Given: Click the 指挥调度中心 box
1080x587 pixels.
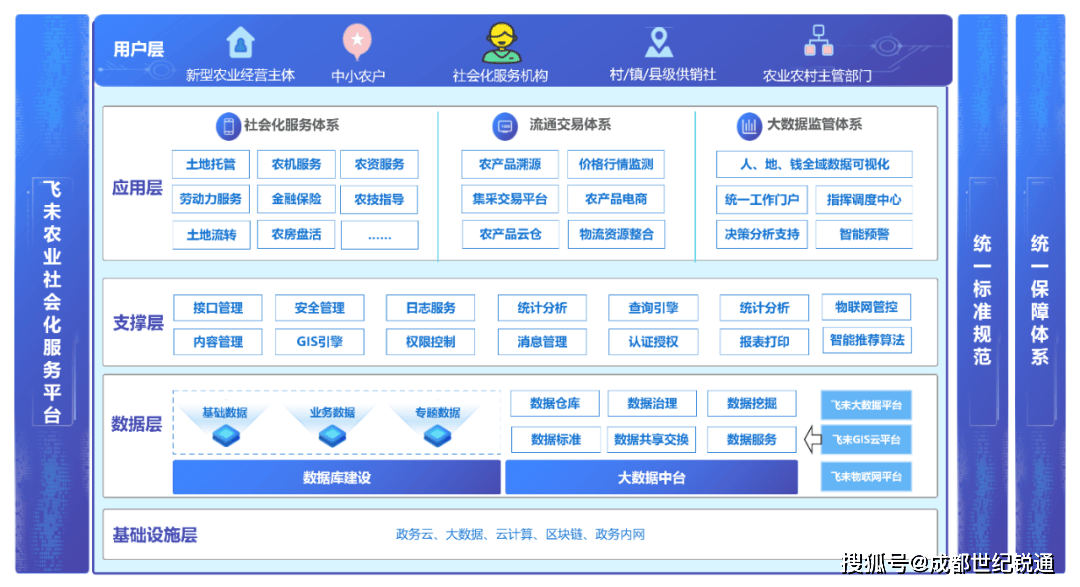Looking at the screenshot, I should 863,200.
